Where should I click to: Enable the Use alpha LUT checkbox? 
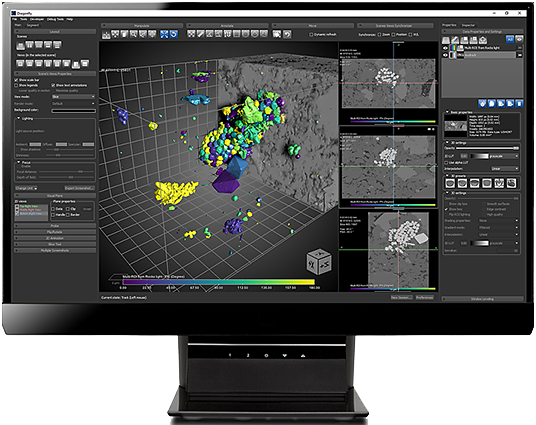coord(446,162)
